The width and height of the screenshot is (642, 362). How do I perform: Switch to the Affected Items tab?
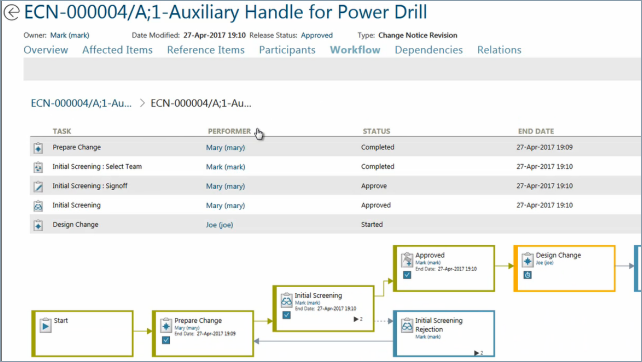tap(118, 50)
